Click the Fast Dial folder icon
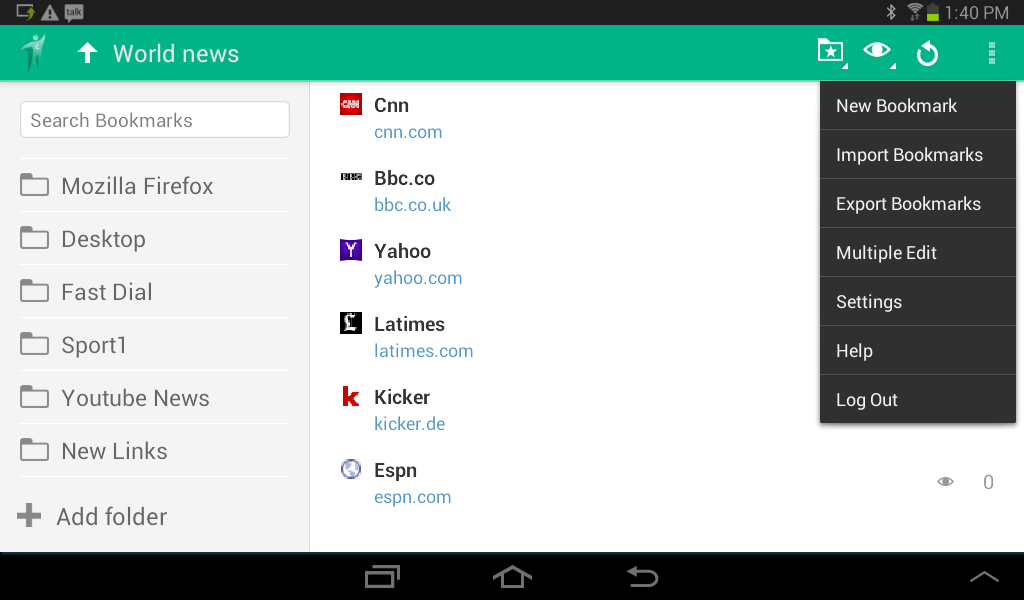The width and height of the screenshot is (1024, 600). (x=34, y=291)
